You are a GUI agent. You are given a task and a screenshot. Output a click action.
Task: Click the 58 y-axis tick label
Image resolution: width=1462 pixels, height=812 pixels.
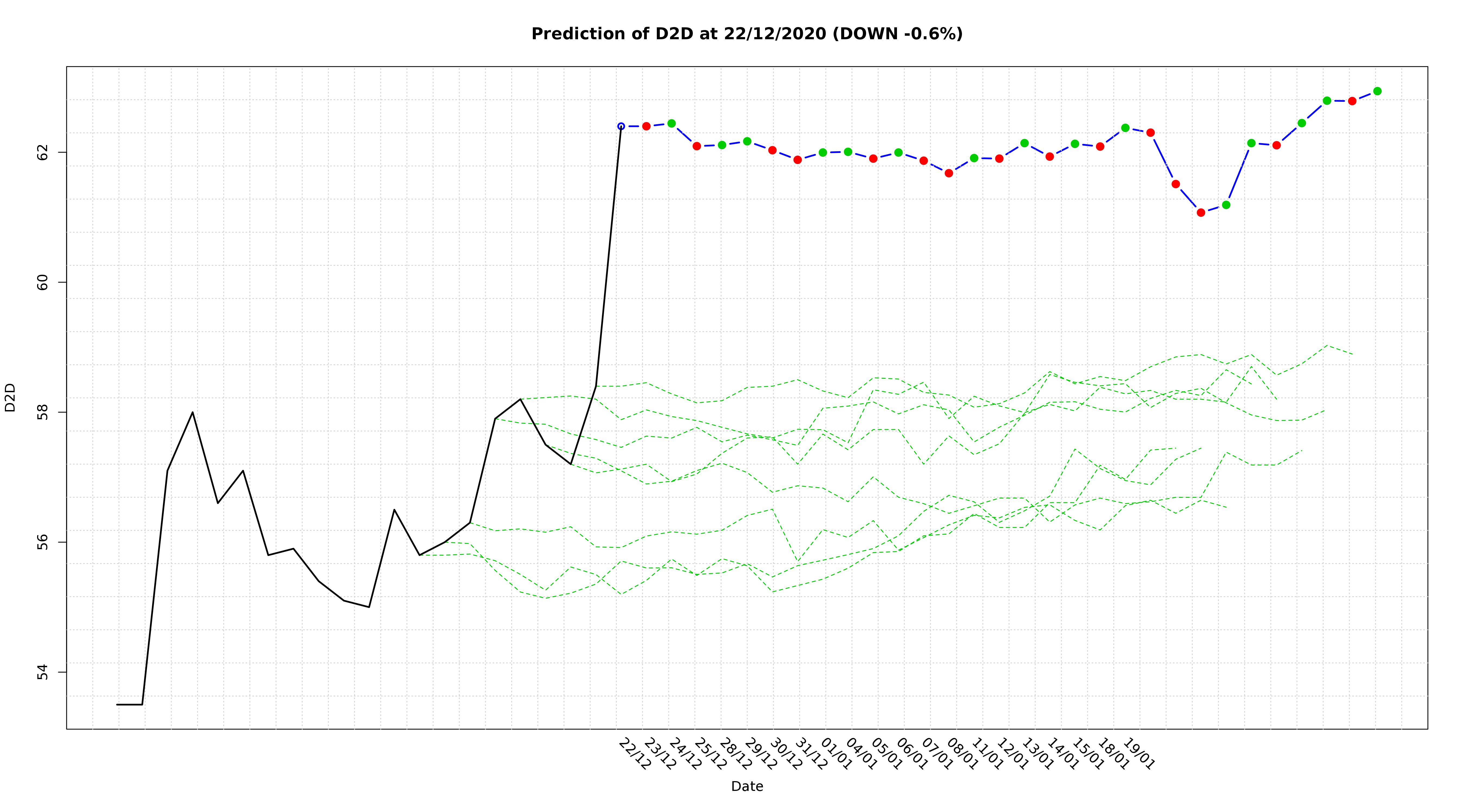(42, 412)
